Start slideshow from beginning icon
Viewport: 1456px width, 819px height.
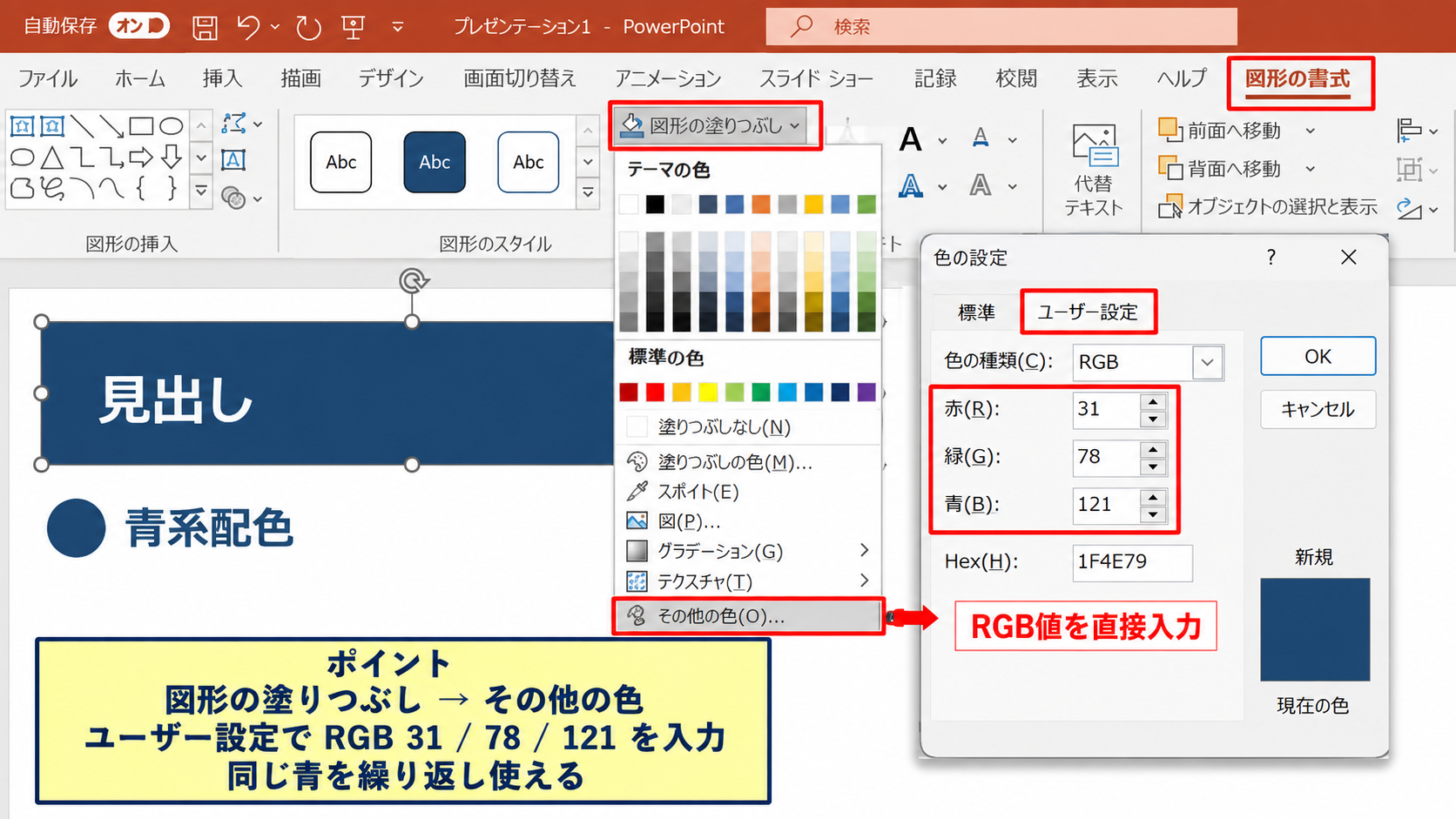pyautogui.click(x=354, y=27)
